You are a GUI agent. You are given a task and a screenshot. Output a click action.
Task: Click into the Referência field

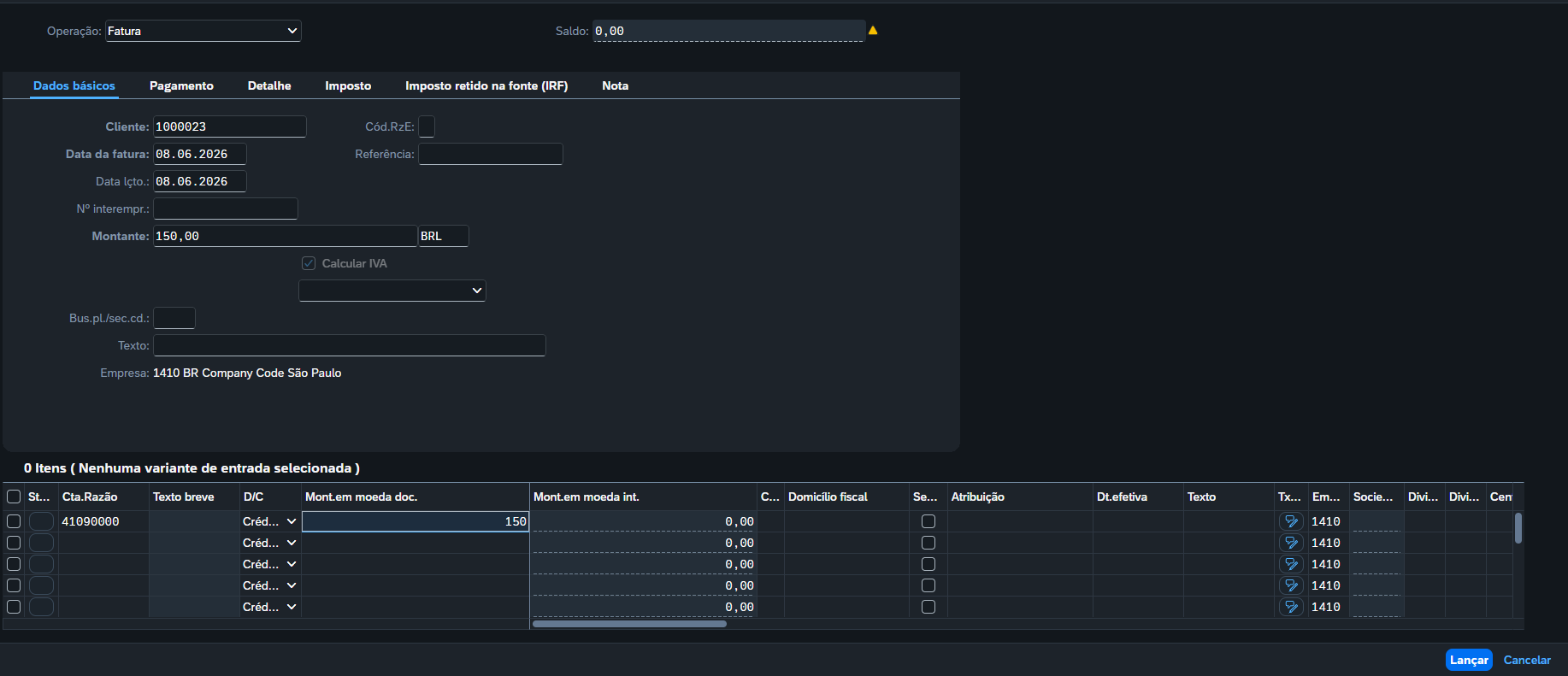point(491,154)
